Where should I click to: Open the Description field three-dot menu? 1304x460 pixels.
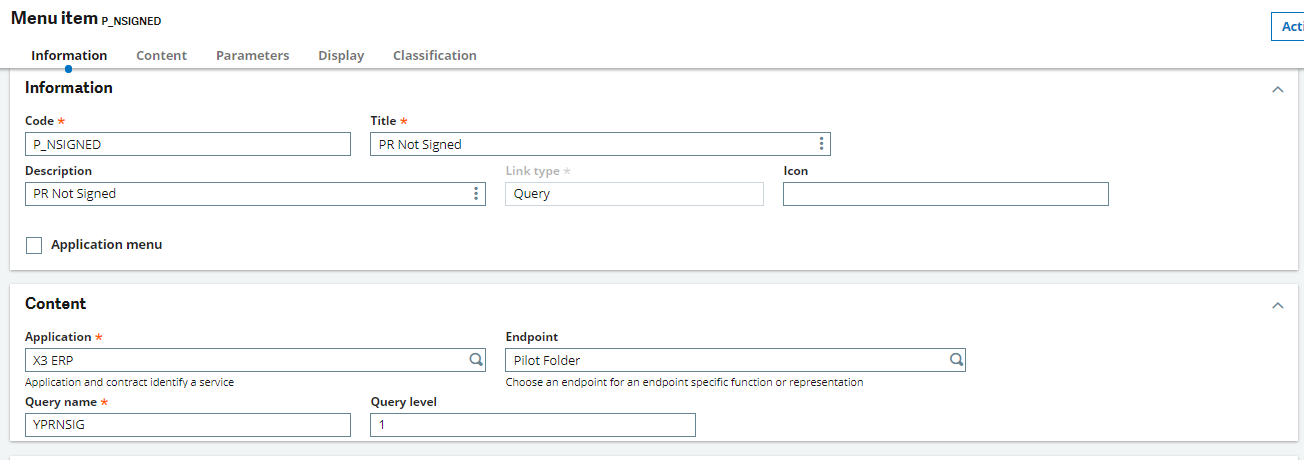click(x=476, y=194)
